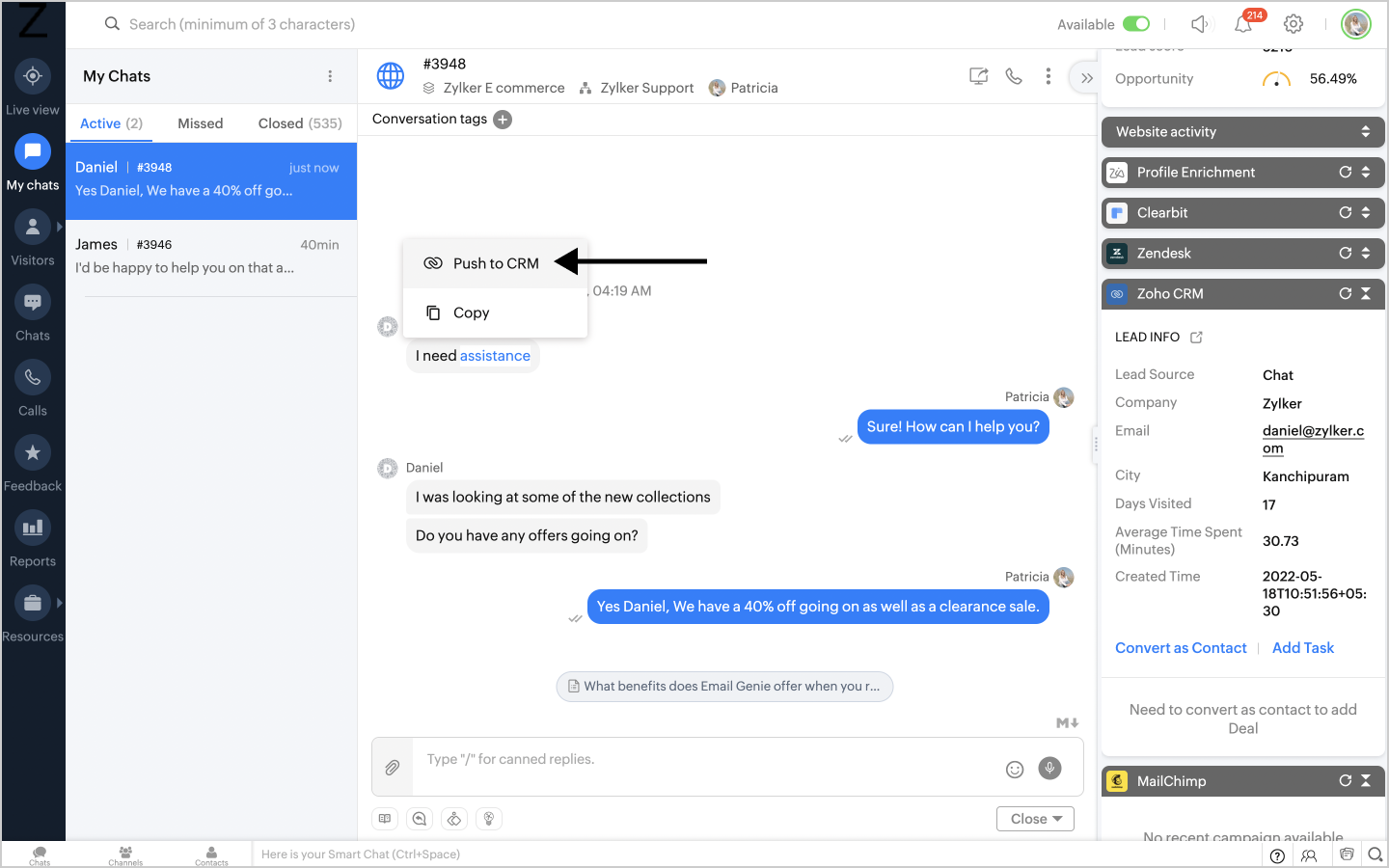Screen dimensions: 1389x868
Task: Open the chat header three-dot menu
Action: point(1049,76)
